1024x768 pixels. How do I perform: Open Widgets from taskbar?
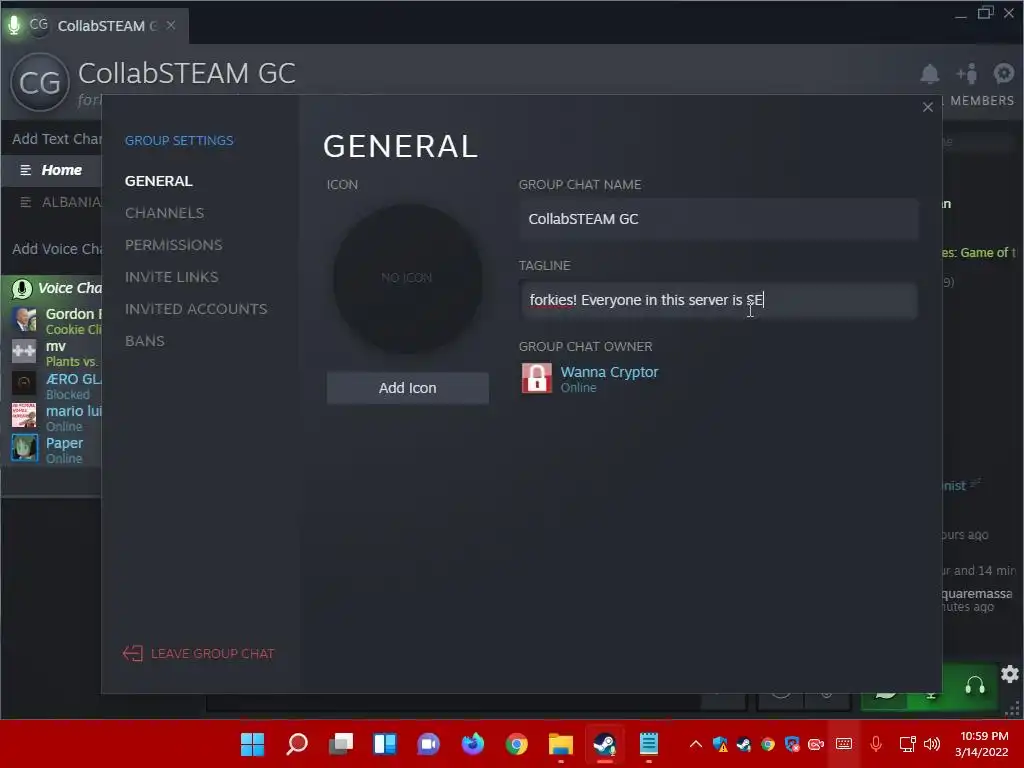coord(385,744)
